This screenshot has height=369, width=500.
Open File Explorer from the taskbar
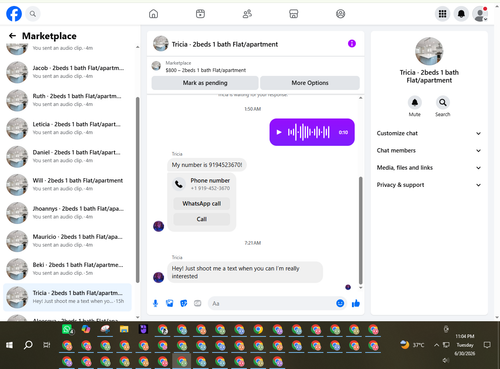pyautogui.click(x=124, y=330)
